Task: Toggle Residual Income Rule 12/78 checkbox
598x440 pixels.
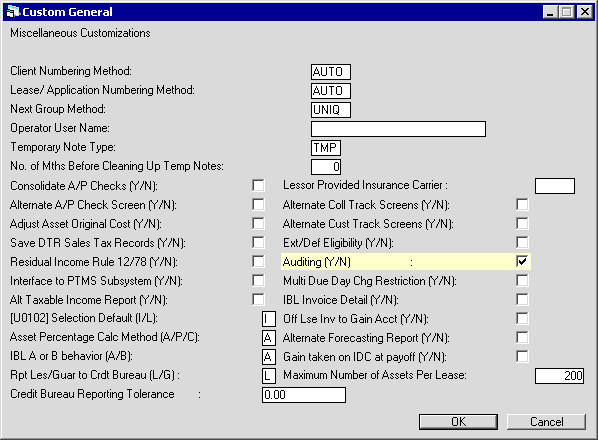Action: click(258, 262)
